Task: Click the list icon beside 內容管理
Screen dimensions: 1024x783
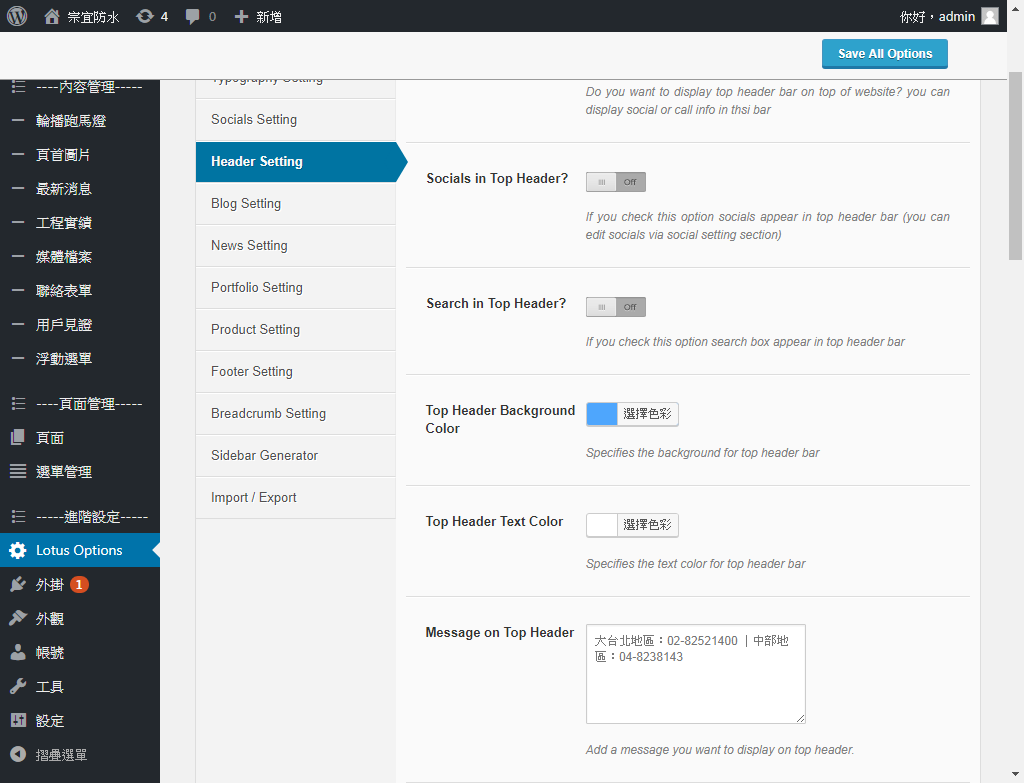Action: [x=18, y=87]
